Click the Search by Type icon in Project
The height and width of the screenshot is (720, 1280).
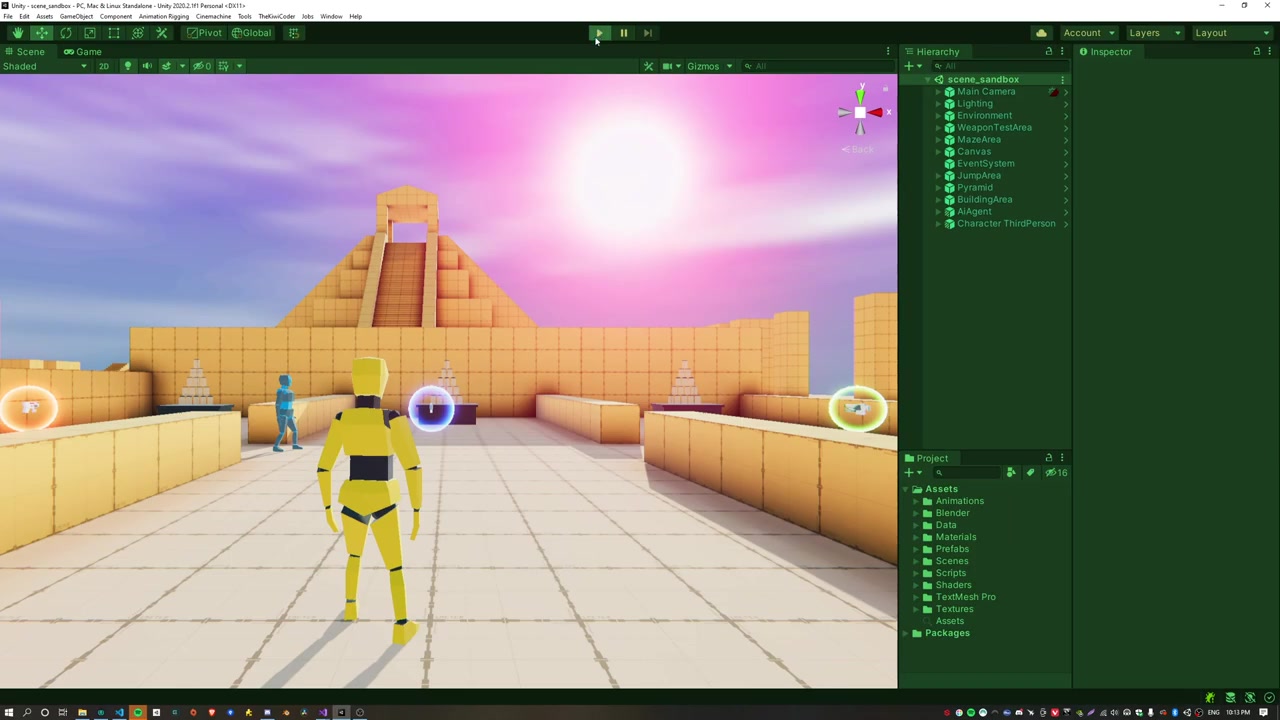pyautogui.click(x=1011, y=473)
